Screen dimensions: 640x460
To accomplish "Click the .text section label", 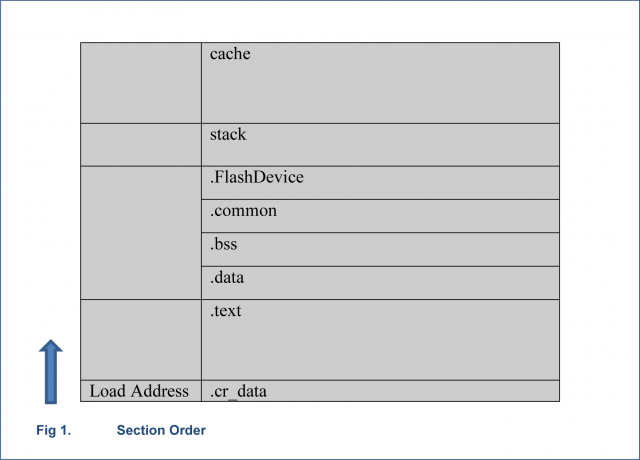I will point(226,311).
